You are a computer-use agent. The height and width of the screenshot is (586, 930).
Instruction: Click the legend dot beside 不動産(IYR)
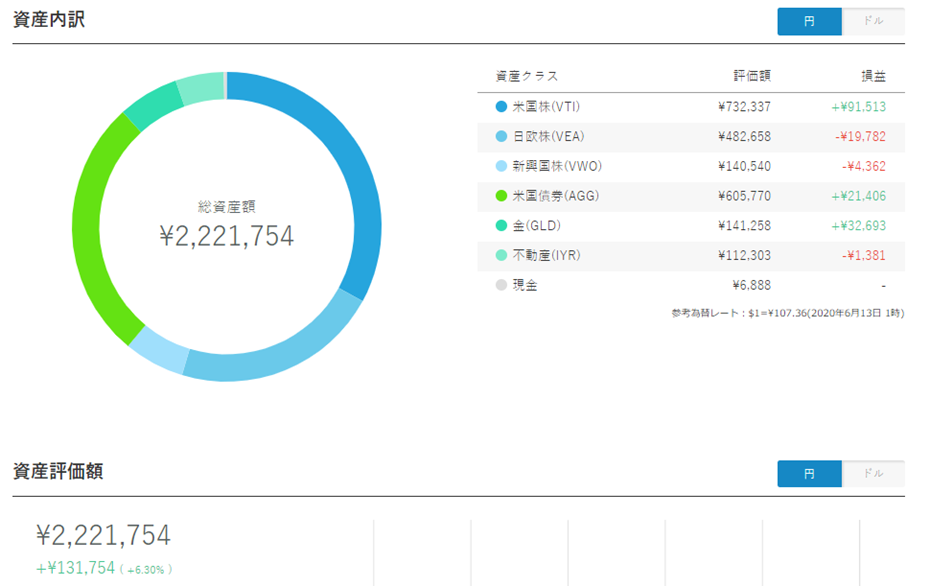click(x=501, y=255)
